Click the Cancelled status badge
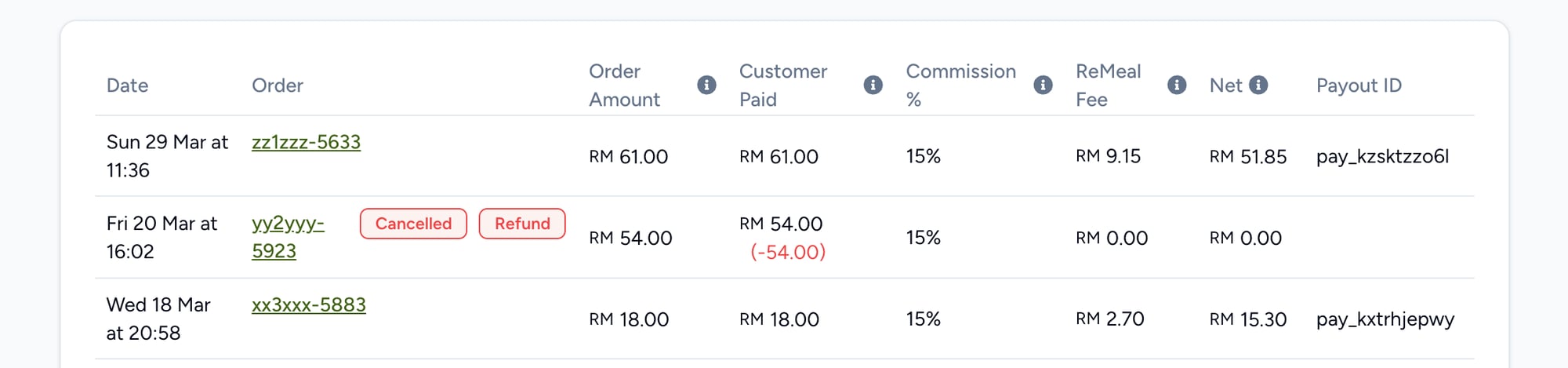The width and height of the screenshot is (1568, 368). 413,224
